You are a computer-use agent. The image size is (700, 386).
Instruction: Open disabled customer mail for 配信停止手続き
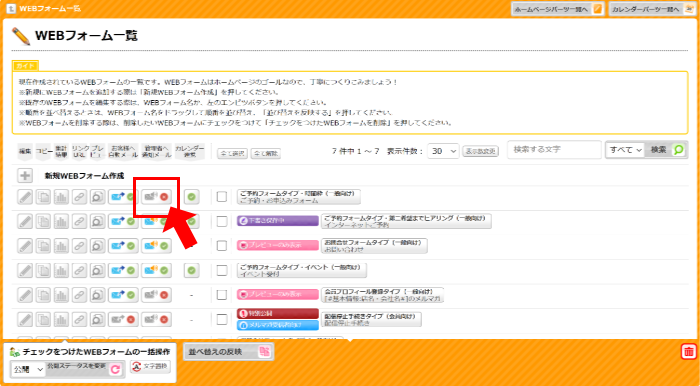tap(123, 320)
